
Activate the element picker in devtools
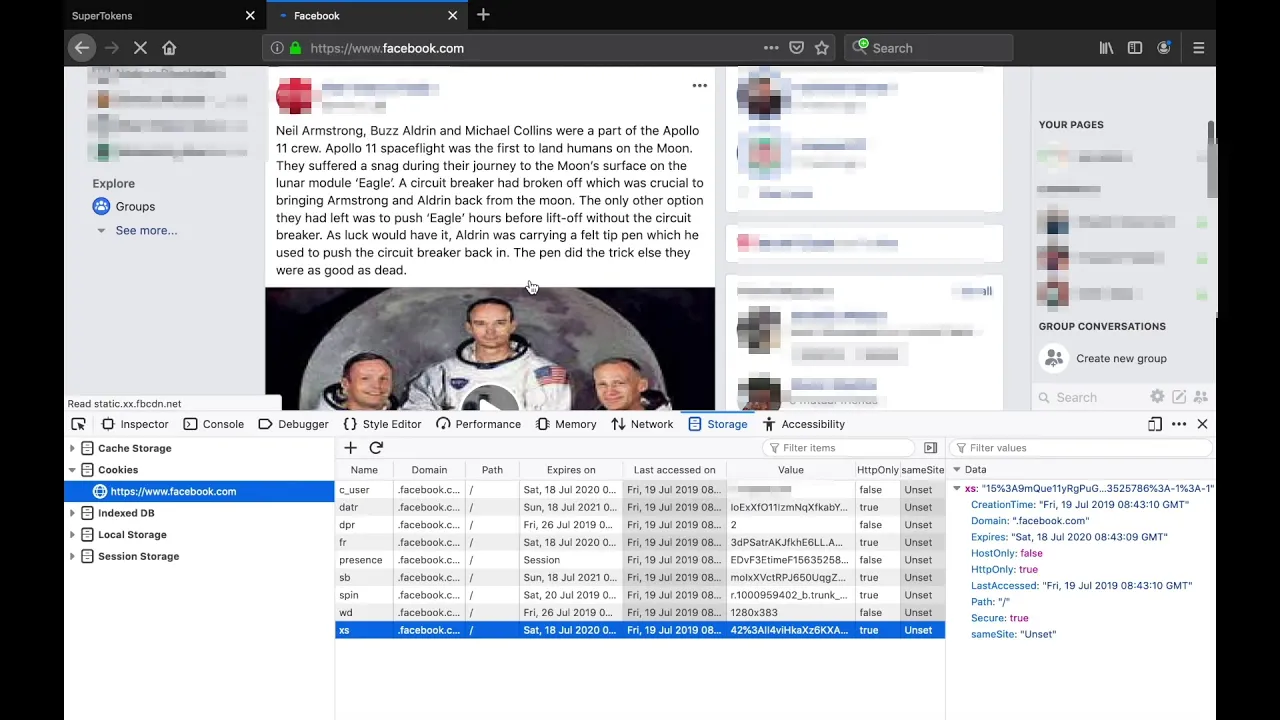78,424
